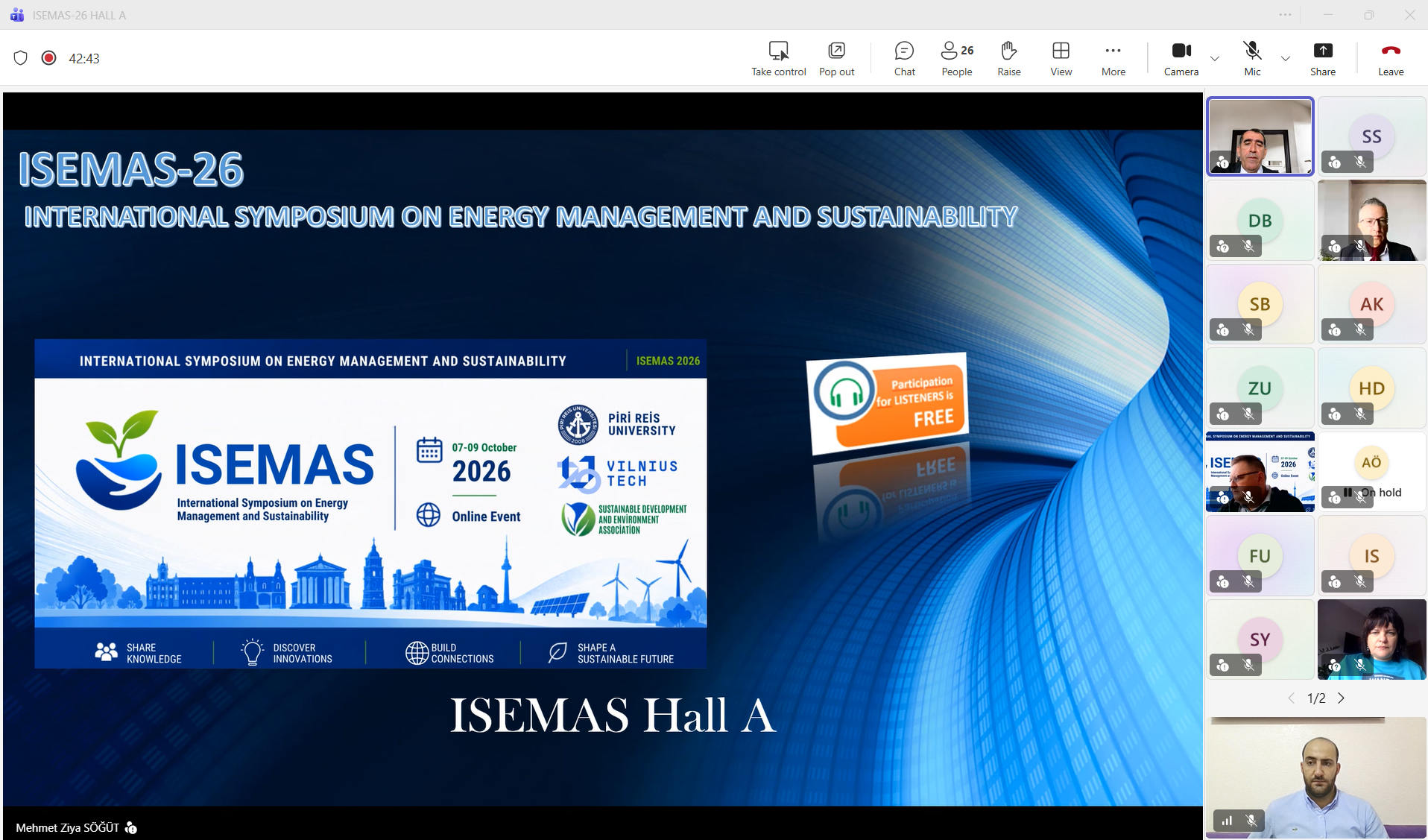Go to next participants page arrow
The height and width of the screenshot is (840, 1428).
[x=1341, y=698]
